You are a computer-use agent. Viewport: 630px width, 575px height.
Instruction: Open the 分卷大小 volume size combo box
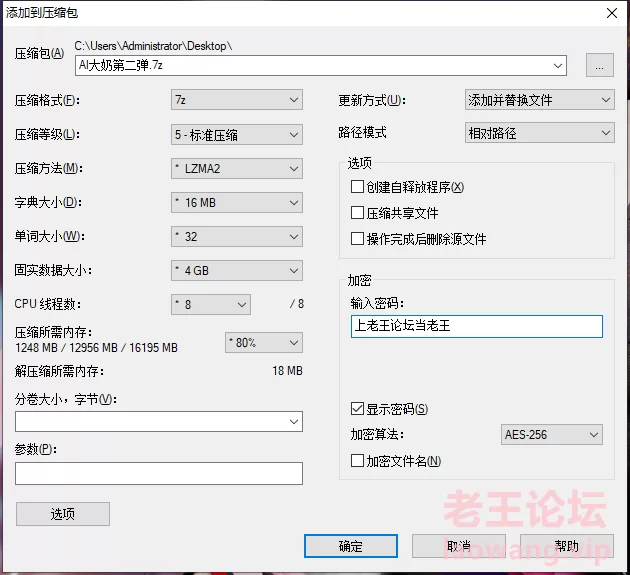coord(159,422)
